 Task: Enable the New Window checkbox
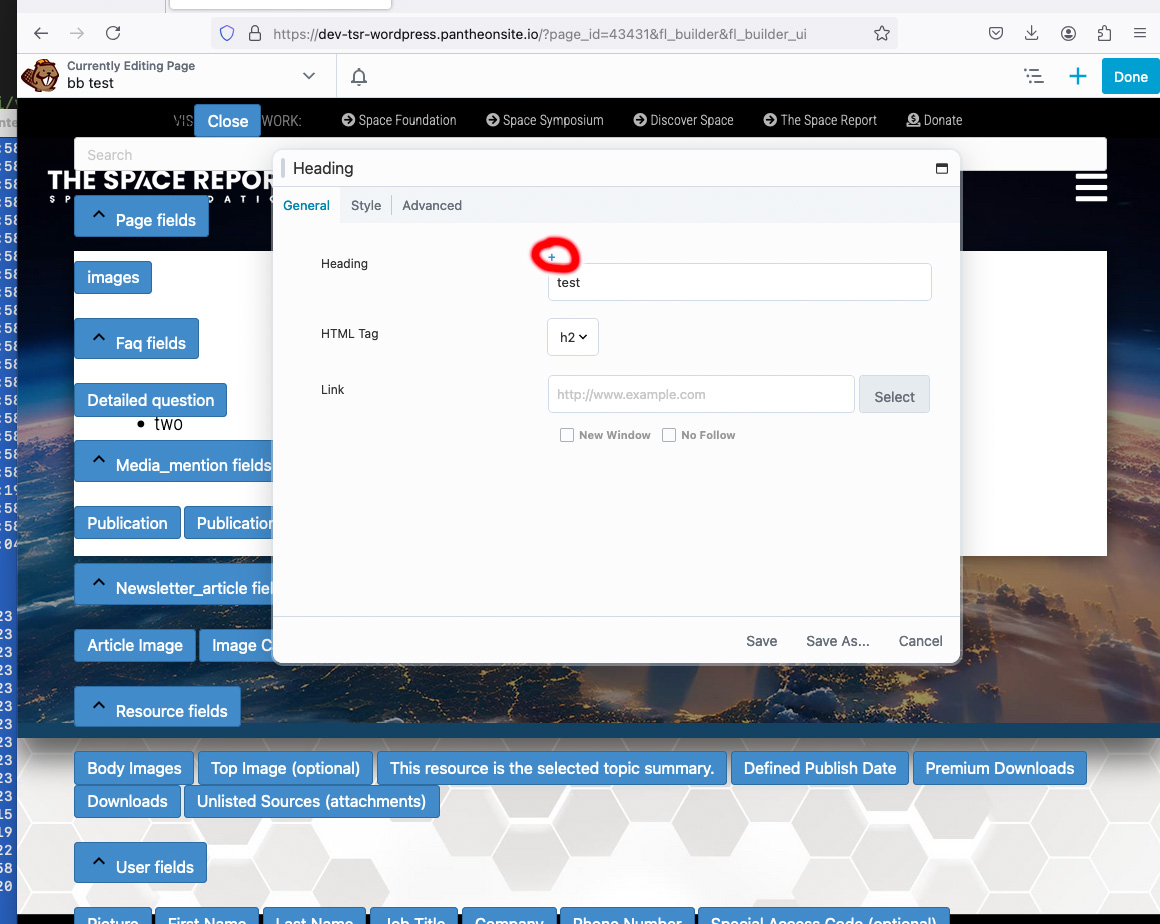[x=567, y=435]
